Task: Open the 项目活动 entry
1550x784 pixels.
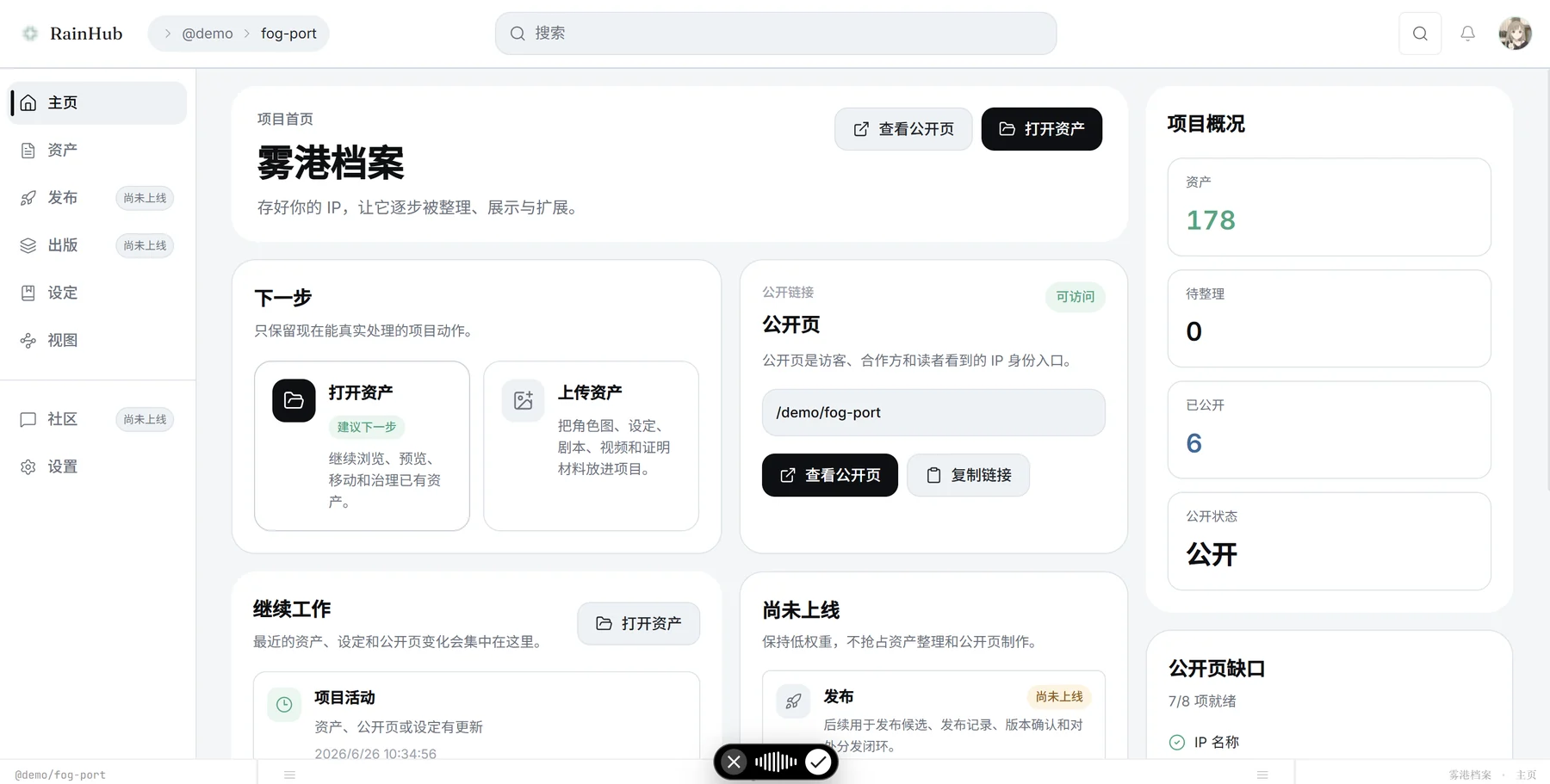Action: click(x=476, y=716)
